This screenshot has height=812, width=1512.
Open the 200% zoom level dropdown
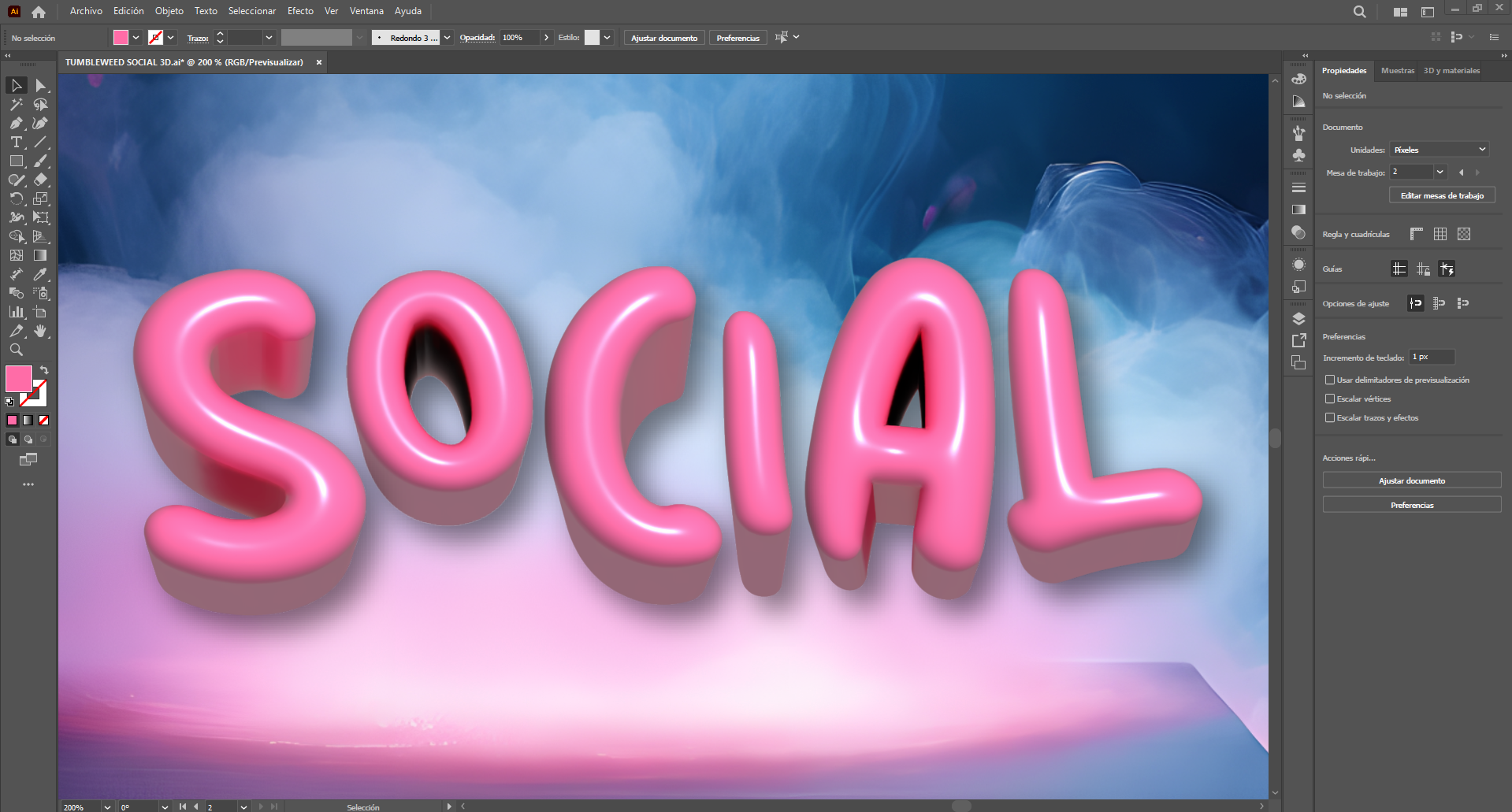107,806
